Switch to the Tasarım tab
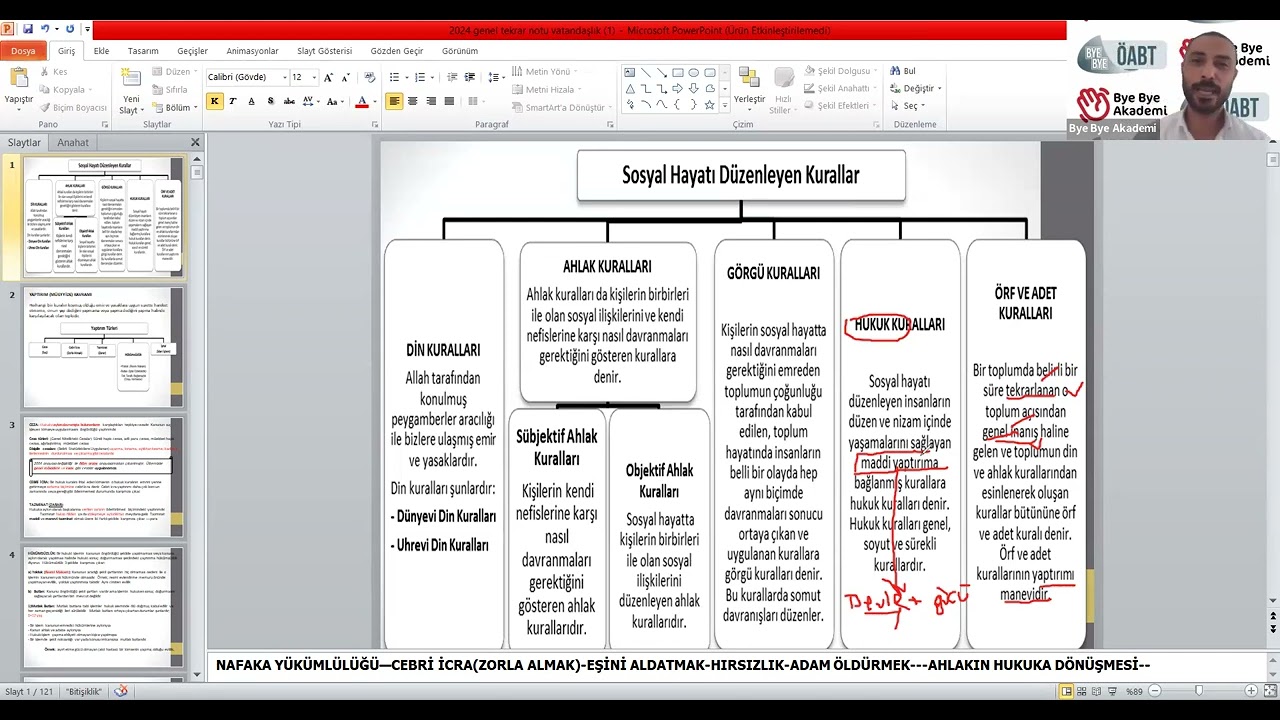The height and width of the screenshot is (720, 1280). (x=143, y=51)
